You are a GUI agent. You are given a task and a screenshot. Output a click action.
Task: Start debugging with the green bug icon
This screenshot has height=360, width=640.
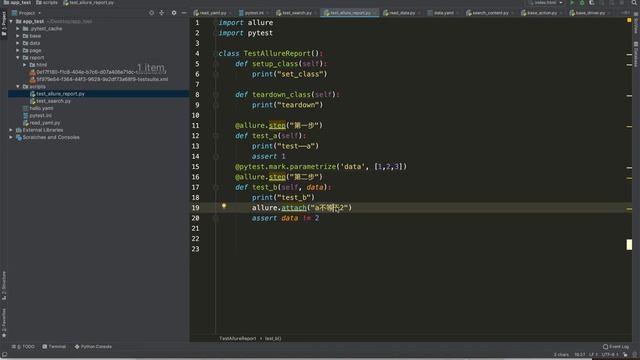pyautogui.click(x=582, y=3)
